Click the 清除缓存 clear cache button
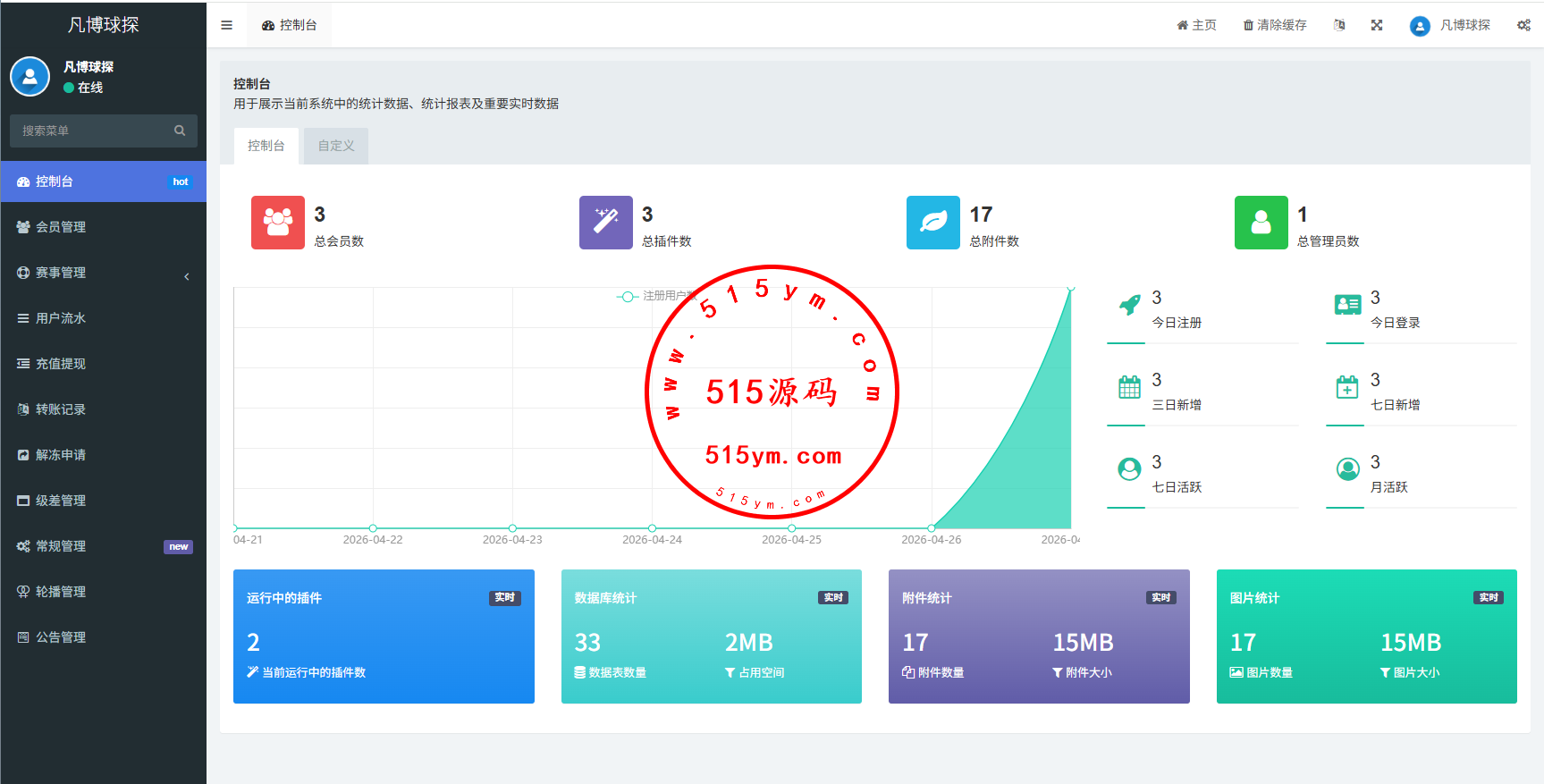Viewport: 1544px width, 784px height. coord(1275,25)
